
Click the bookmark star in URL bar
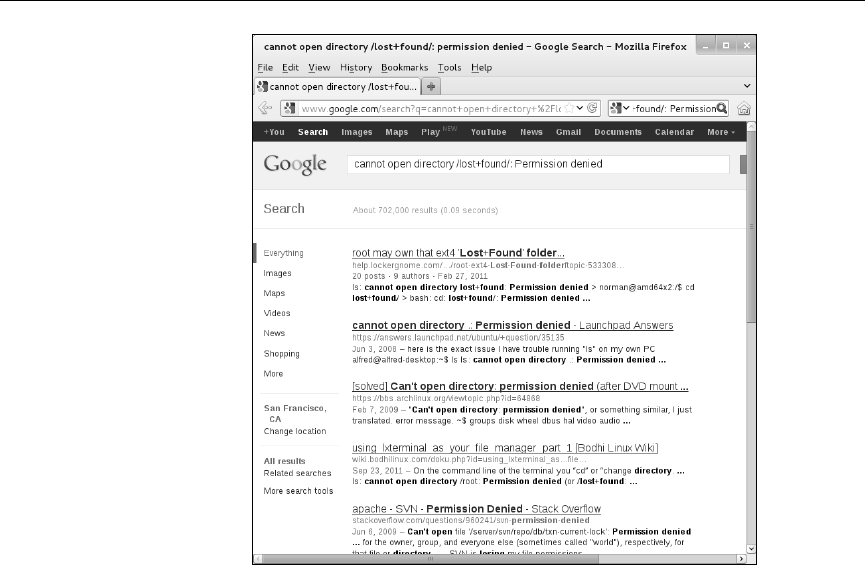click(569, 108)
